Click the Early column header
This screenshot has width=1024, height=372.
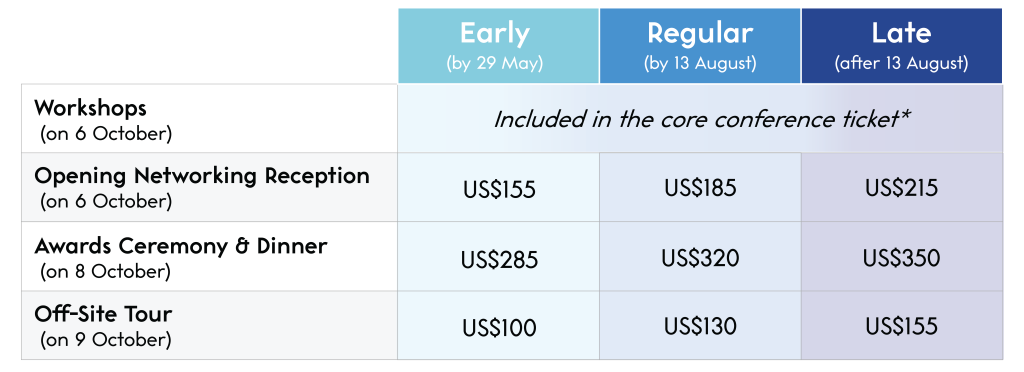point(498,46)
